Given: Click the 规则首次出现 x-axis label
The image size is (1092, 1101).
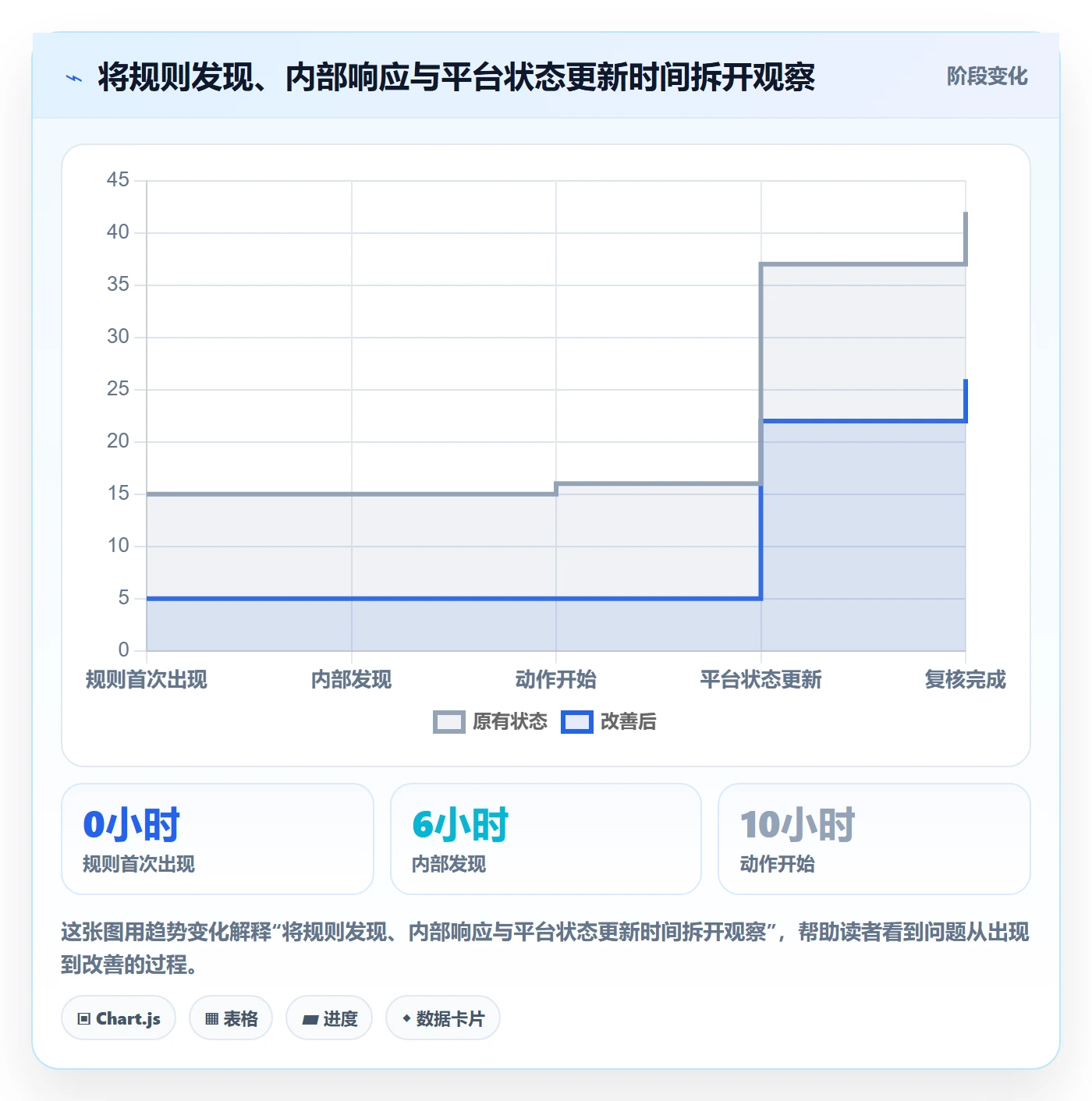Looking at the screenshot, I should (x=147, y=680).
